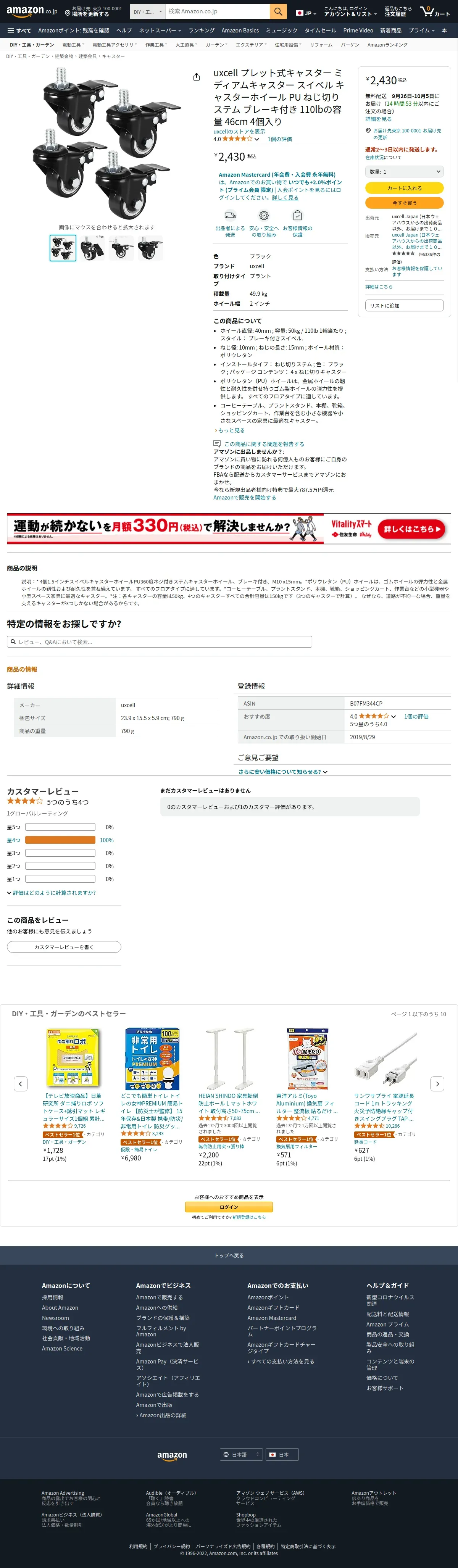Open Prime Video nav item
This screenshot has width=458, height=1568.
(358, 31)
